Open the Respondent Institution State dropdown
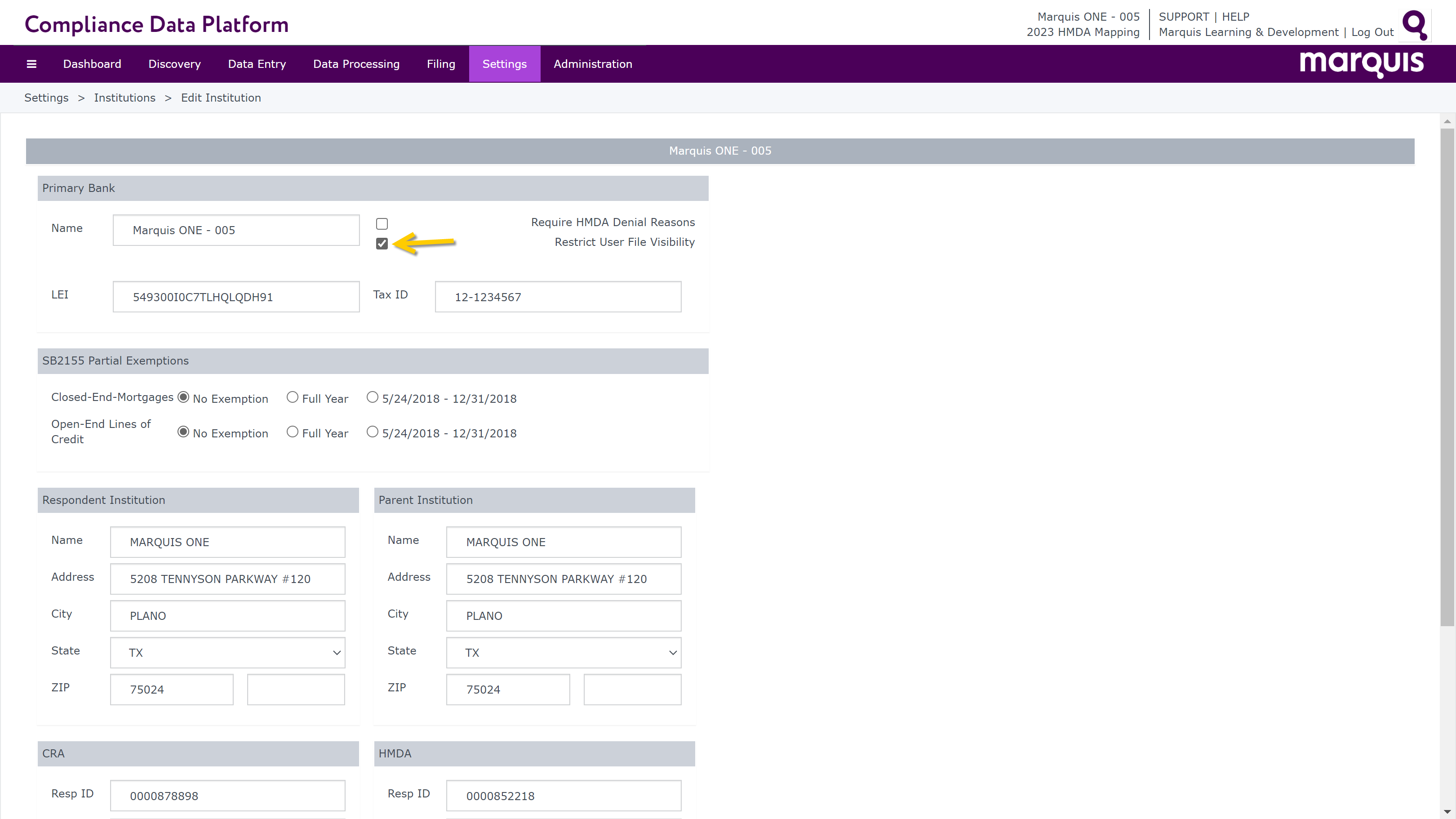This screenshot has width=1456, height=819. tap(228, 652)
